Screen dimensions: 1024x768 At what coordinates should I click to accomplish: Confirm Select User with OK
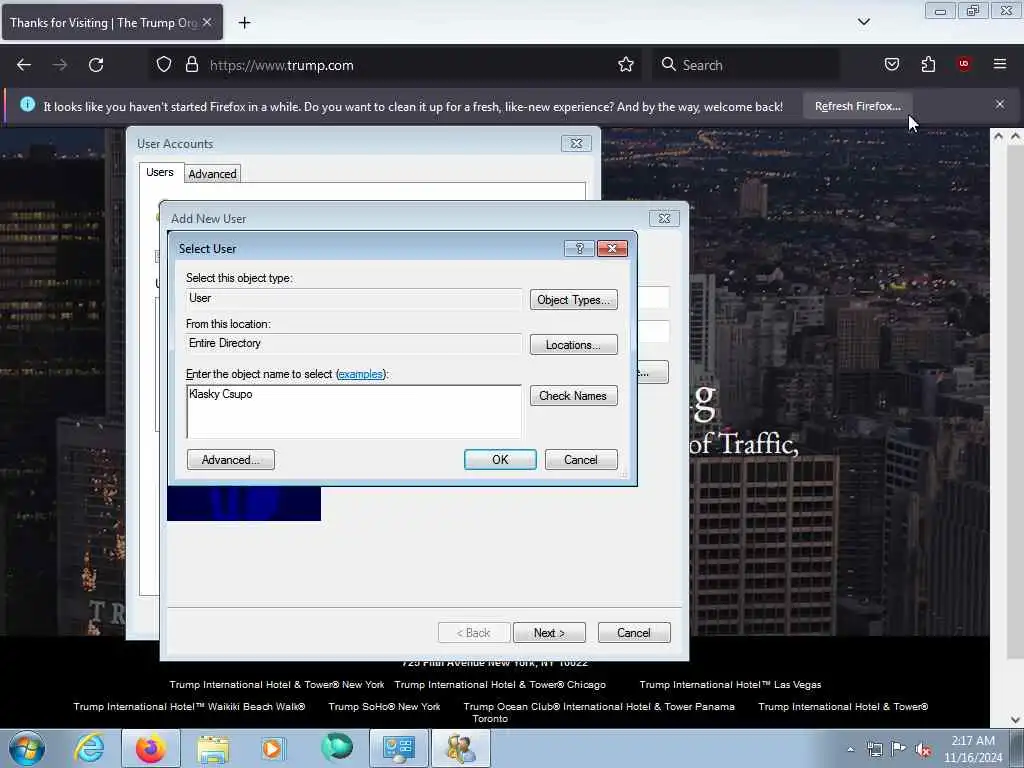500,460
